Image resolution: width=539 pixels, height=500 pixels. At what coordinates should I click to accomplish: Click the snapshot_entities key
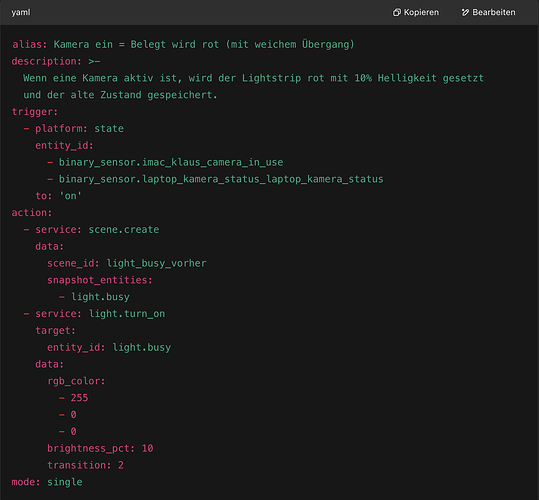click(x=100, y=280)
